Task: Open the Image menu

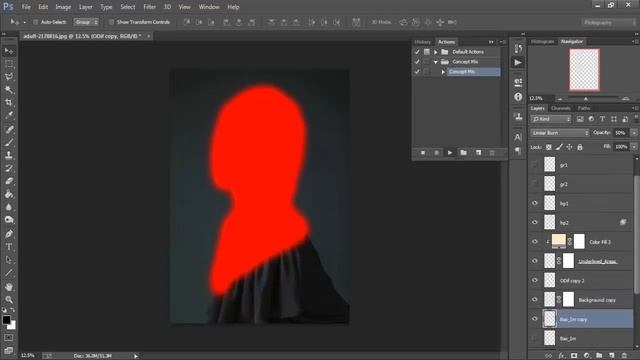Action: pyautogui.click(x=63, y=7)
